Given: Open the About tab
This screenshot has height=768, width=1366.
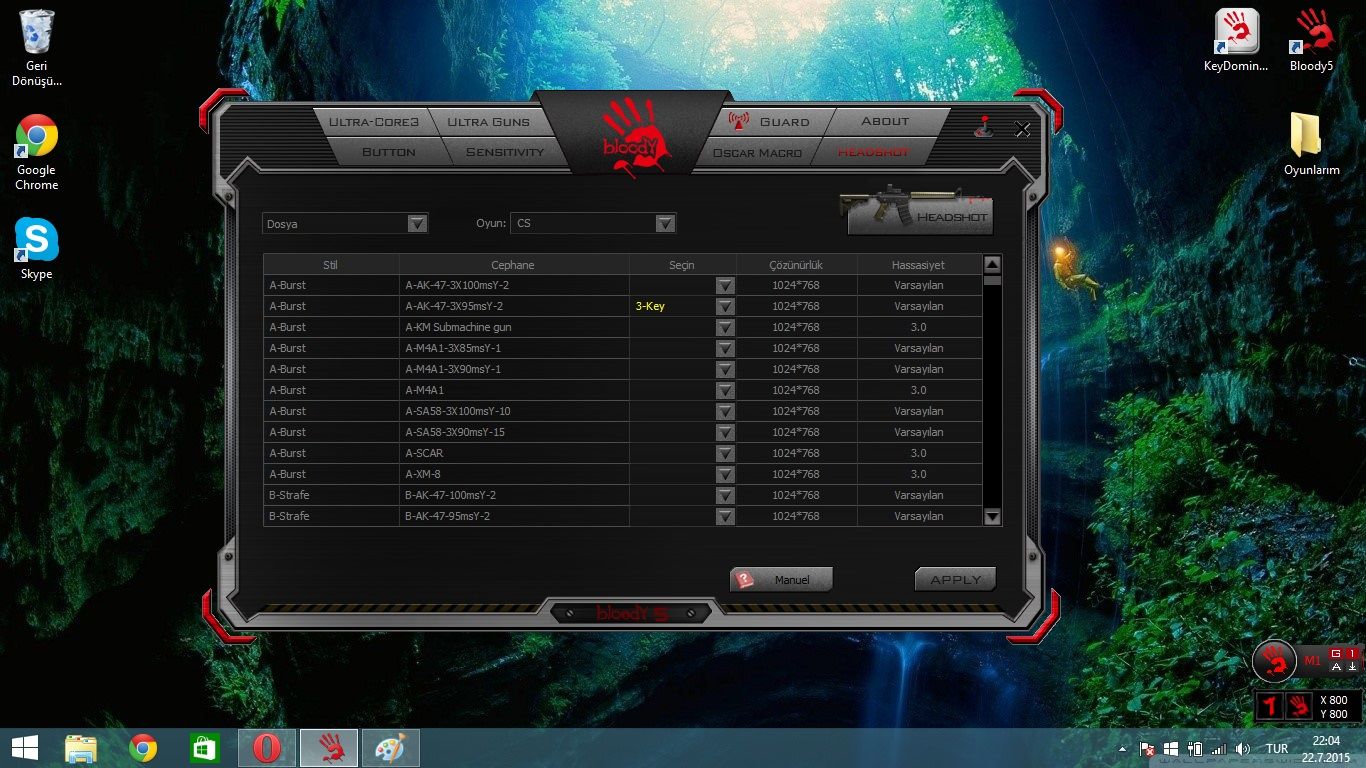Looking at the screenshot, I should pos(886,122).
